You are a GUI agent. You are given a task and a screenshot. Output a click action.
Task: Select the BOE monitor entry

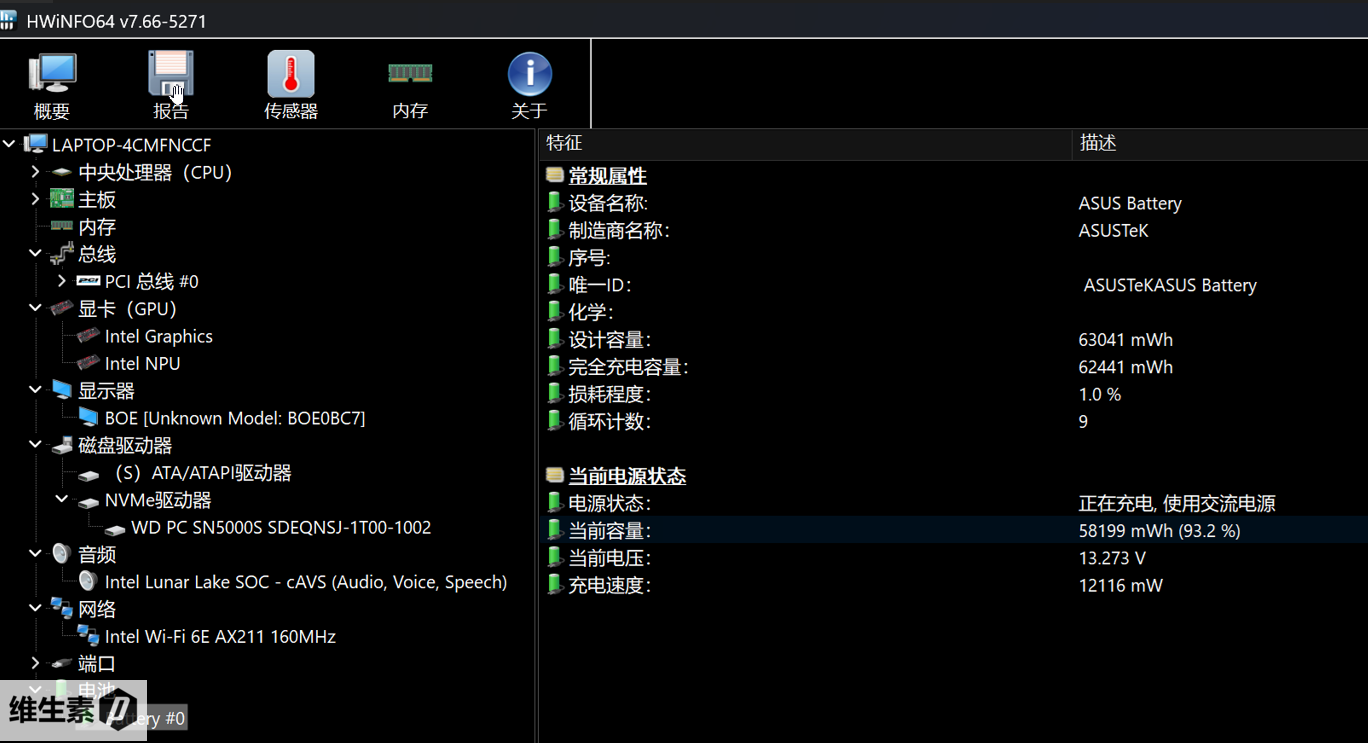click(x=234, y=419)
